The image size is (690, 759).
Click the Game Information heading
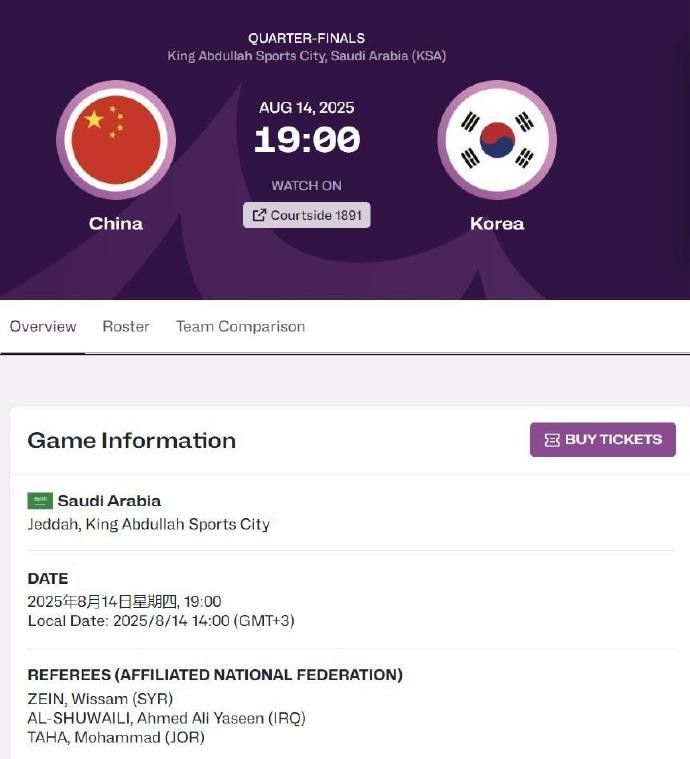(131, 440)
